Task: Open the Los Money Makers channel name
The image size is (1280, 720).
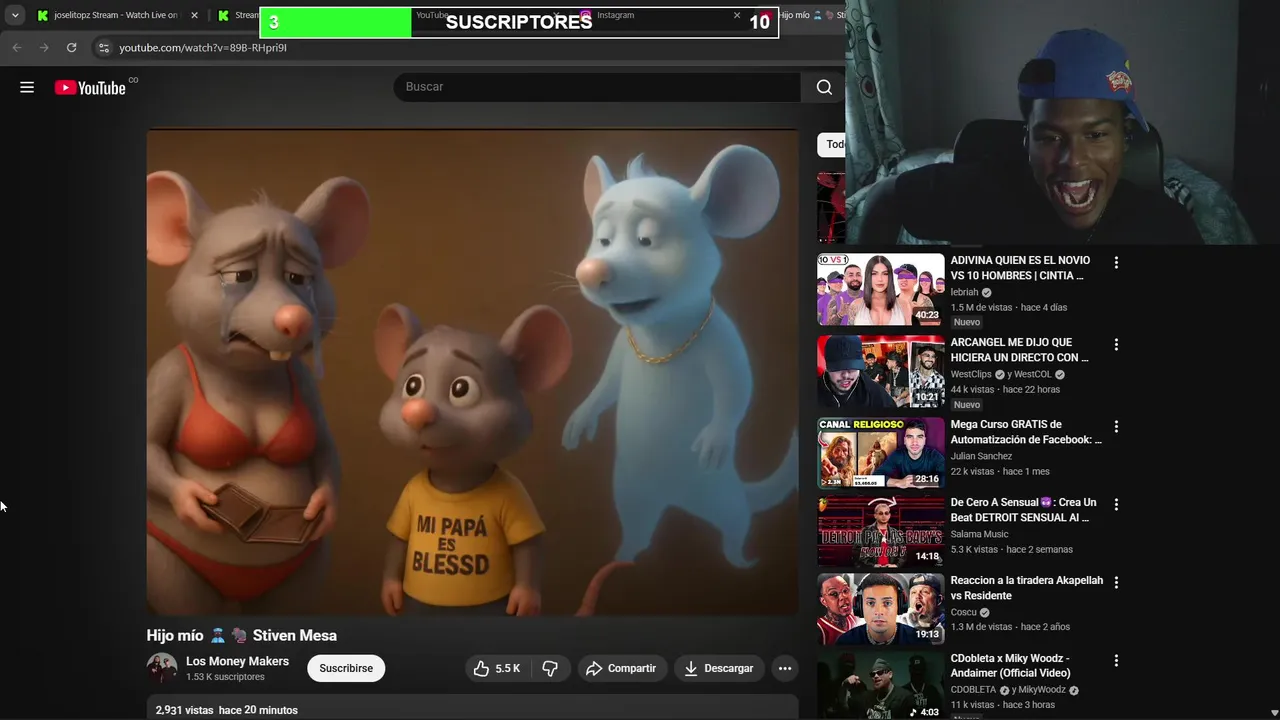Action: (237, 661)
